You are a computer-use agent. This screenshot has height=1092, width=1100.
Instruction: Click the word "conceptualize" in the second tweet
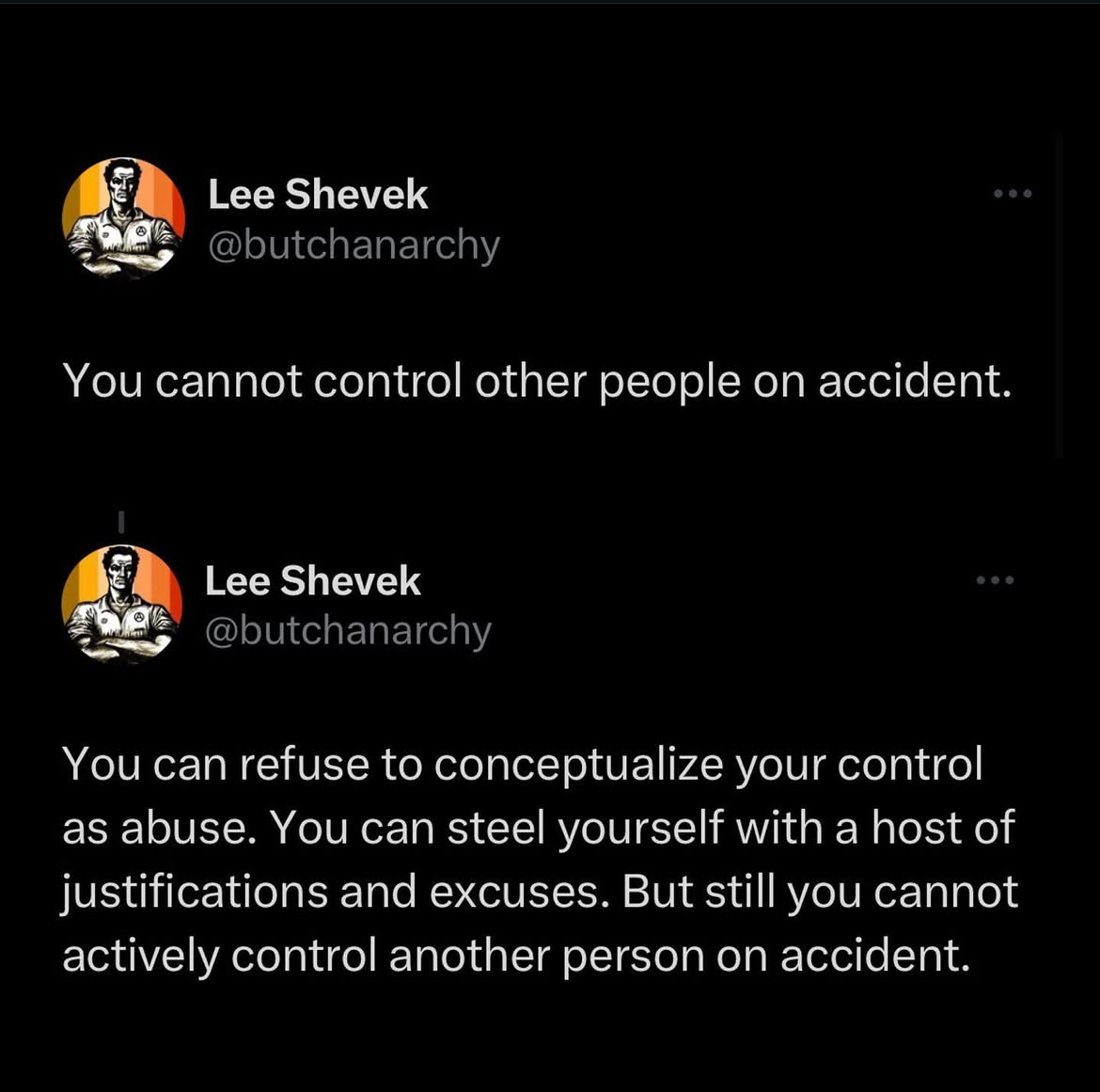(579, 766)
